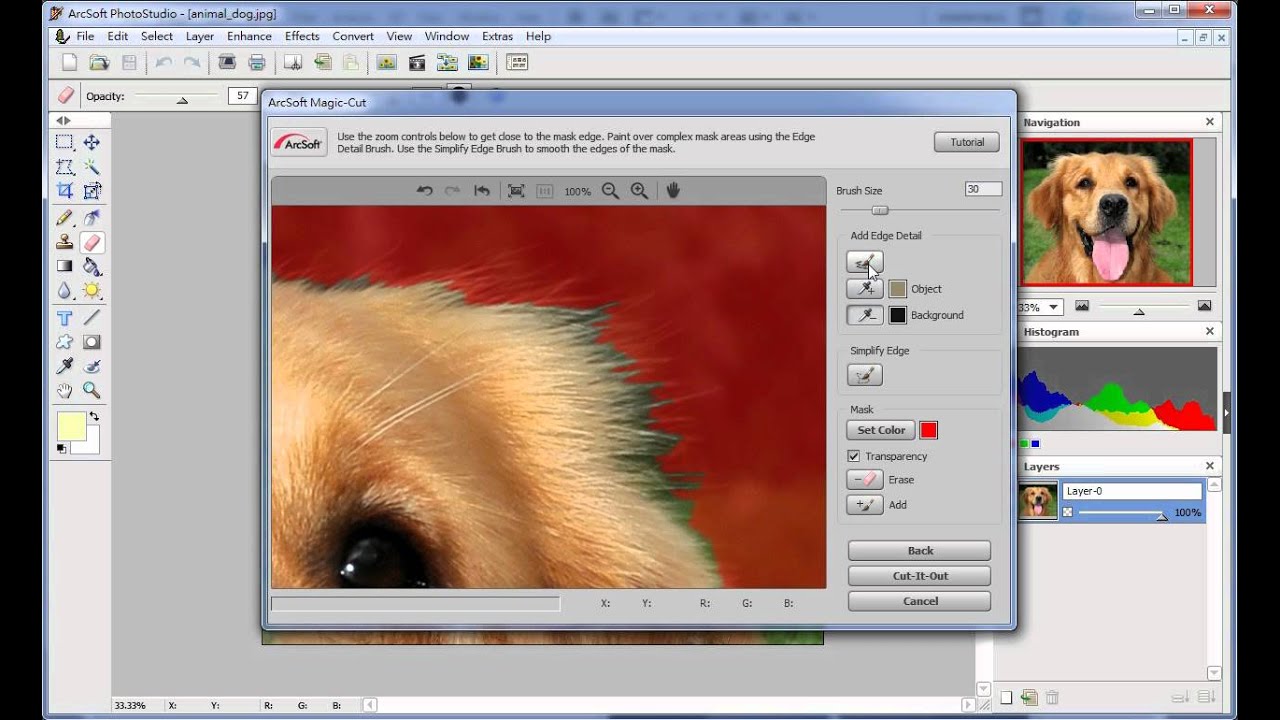1280x720 pixels.
Task: Click Zoom In magnifier in Magic-Cut dialog
Action: [x=639, y=190]
